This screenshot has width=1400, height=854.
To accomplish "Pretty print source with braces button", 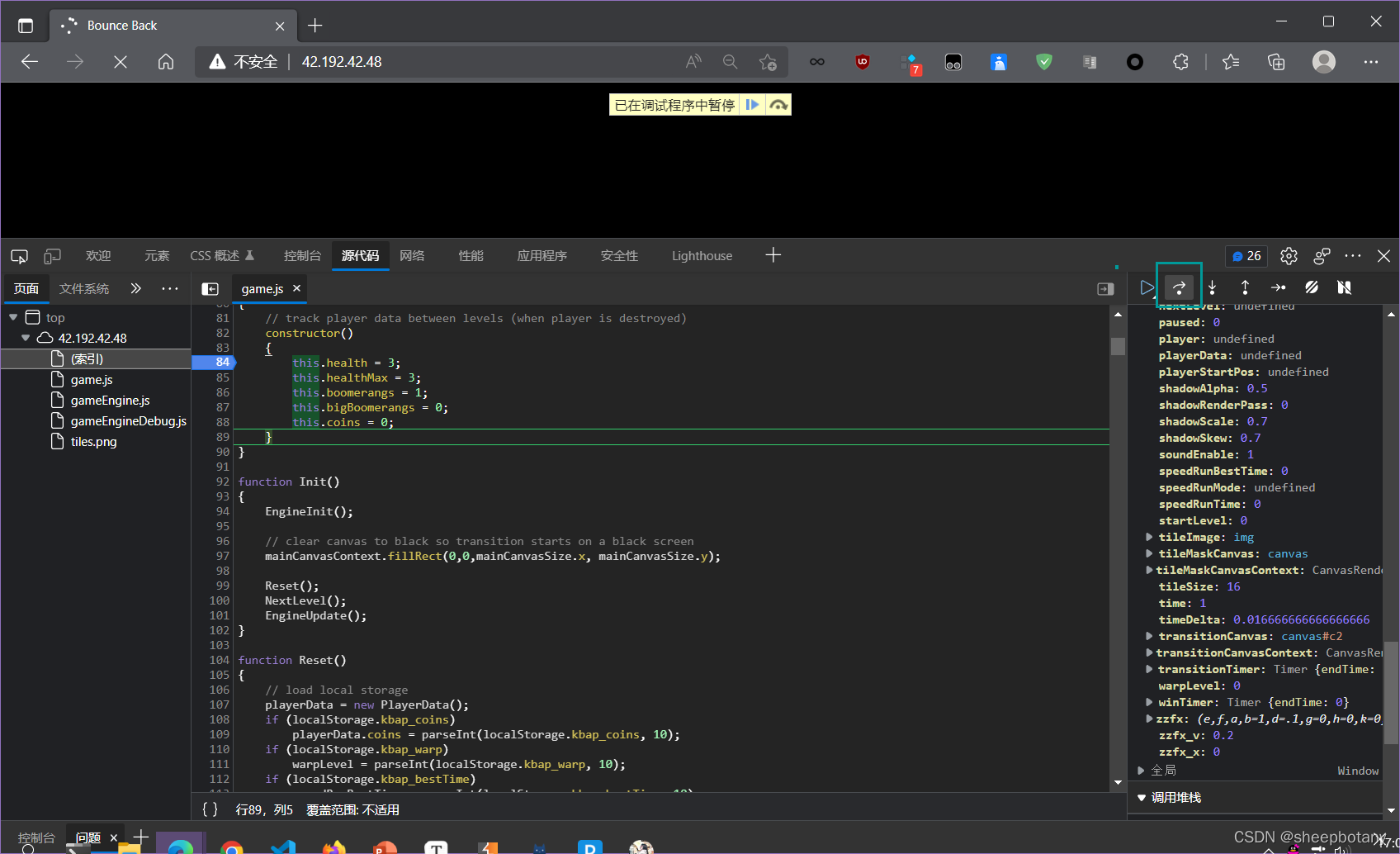I will tap(210, 809).
